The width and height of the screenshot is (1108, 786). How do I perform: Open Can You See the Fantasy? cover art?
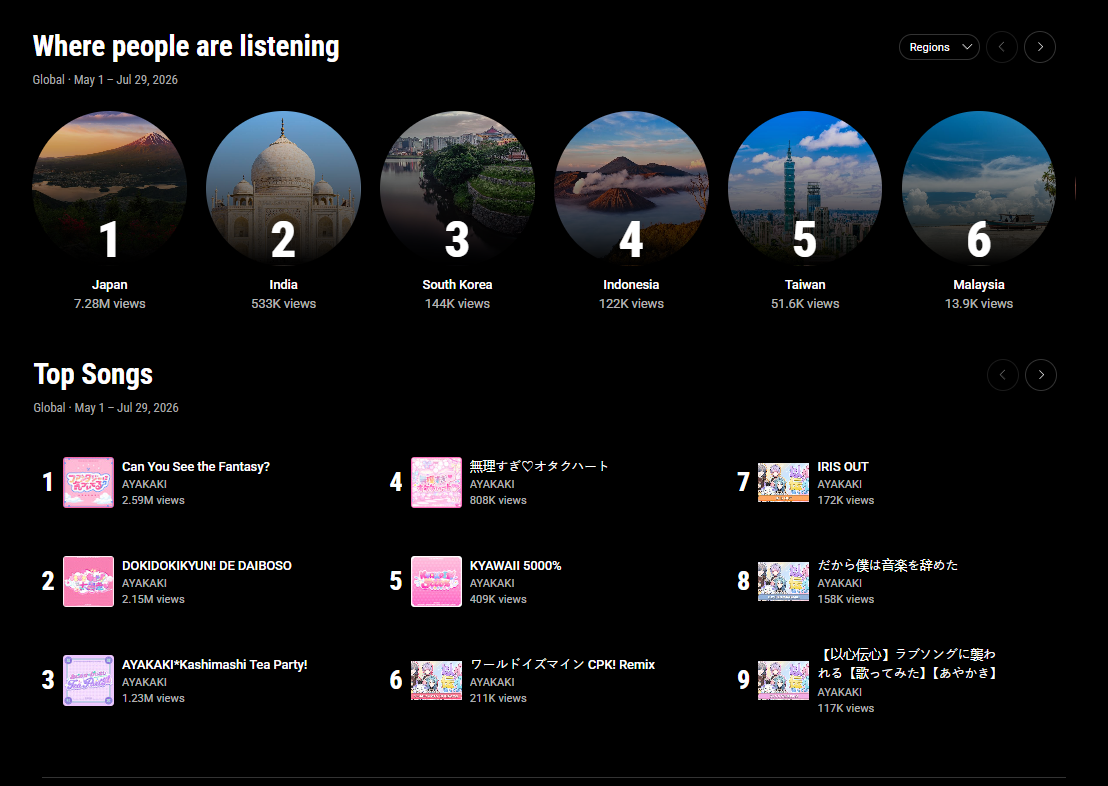tap(88, 483)
